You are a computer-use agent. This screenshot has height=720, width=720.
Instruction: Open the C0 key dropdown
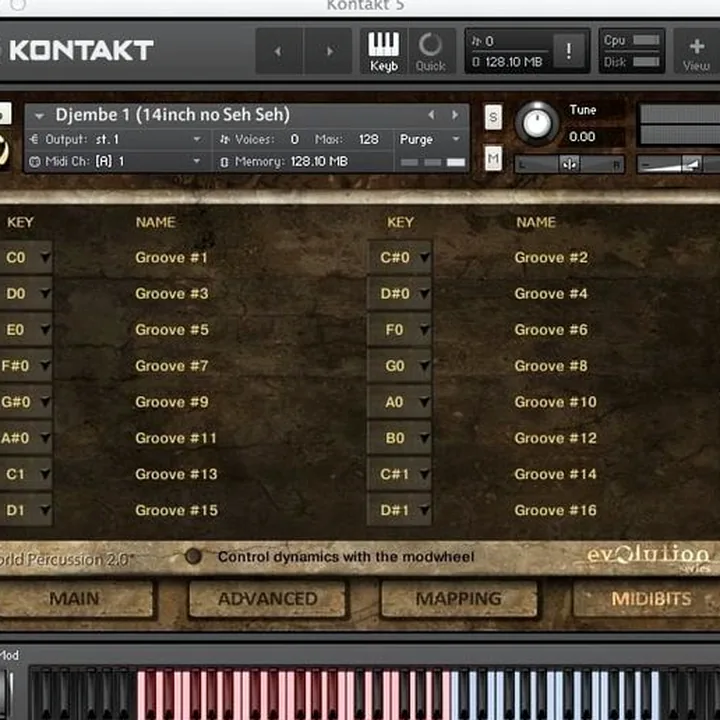click(x=25, y=258)
